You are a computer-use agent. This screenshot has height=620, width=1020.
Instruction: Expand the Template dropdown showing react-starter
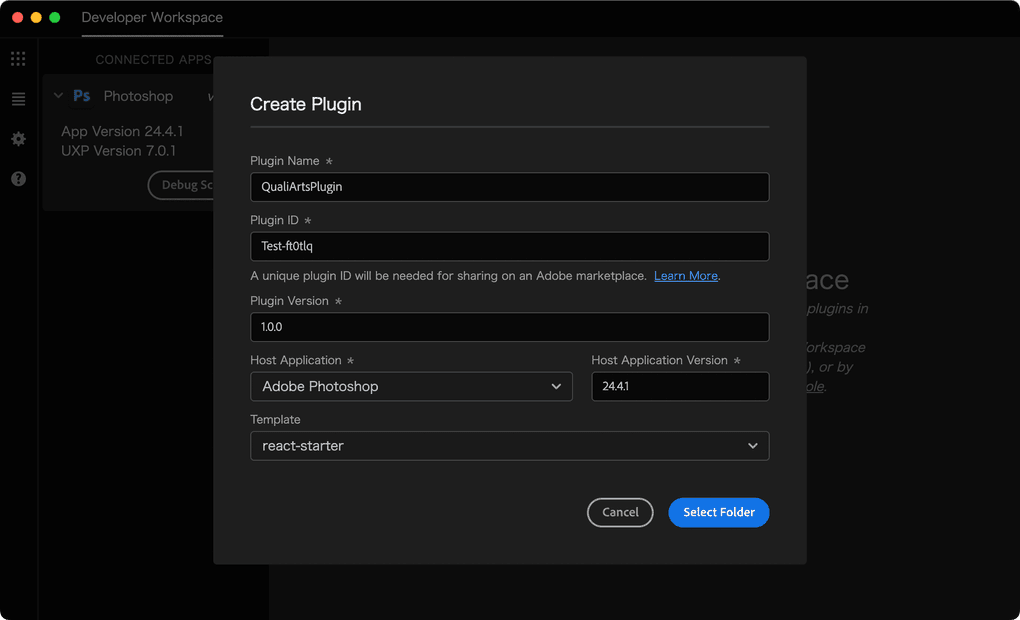tap(509, 446)
